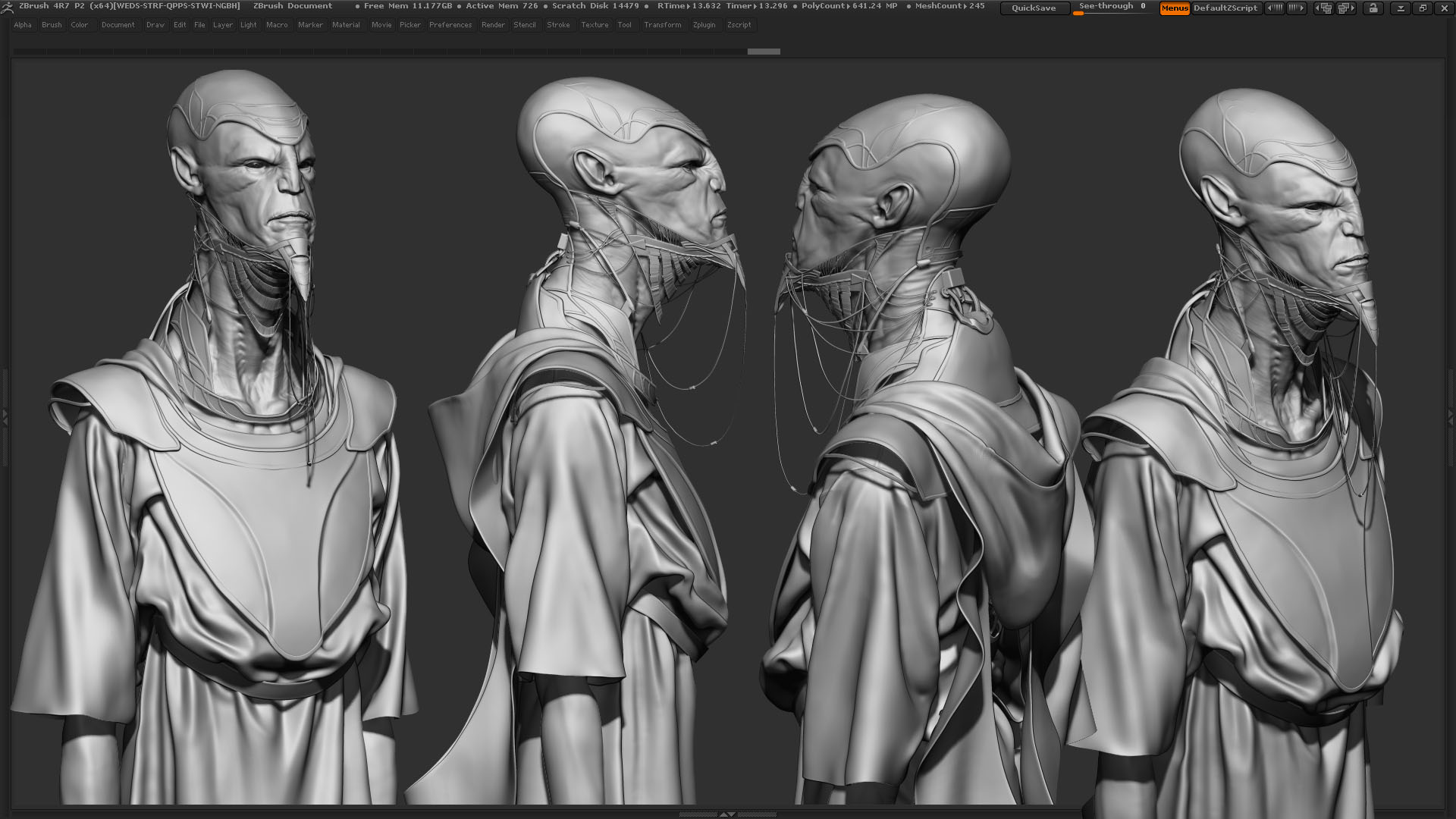This screenshot has width=1456, height=819.
Task: Click the undo history scrubber handle
Action: coord(764,52)
